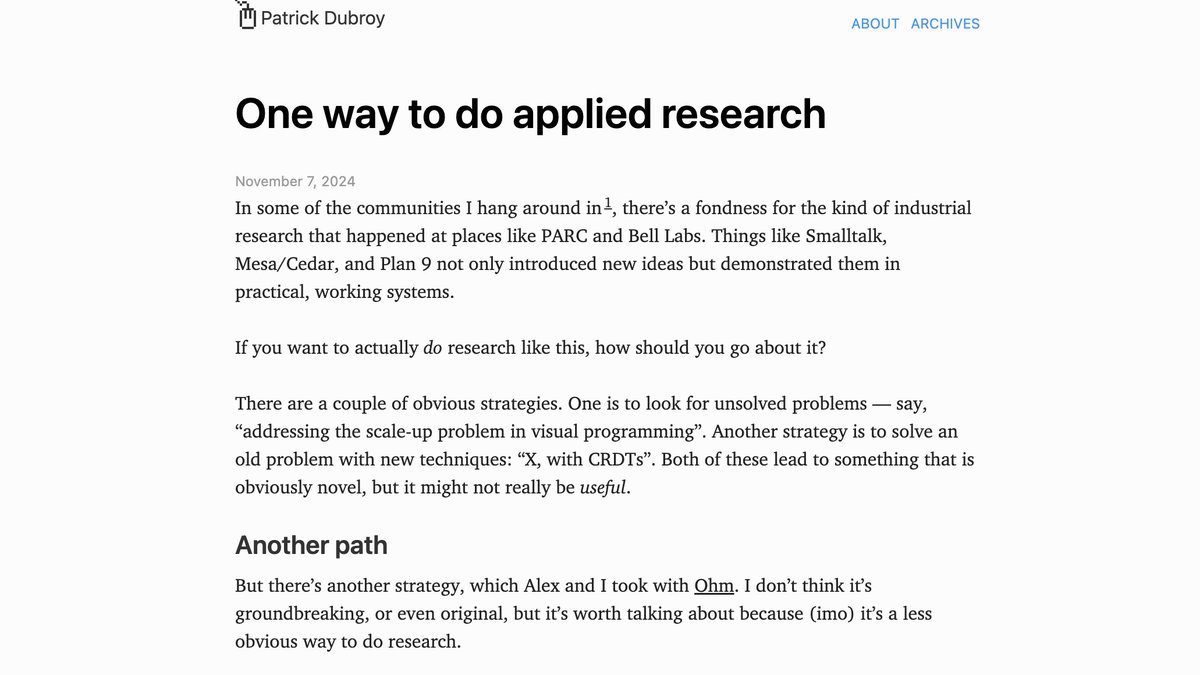Go to the ABOUT page
The image size is (1200, 675).
(875, 24)
